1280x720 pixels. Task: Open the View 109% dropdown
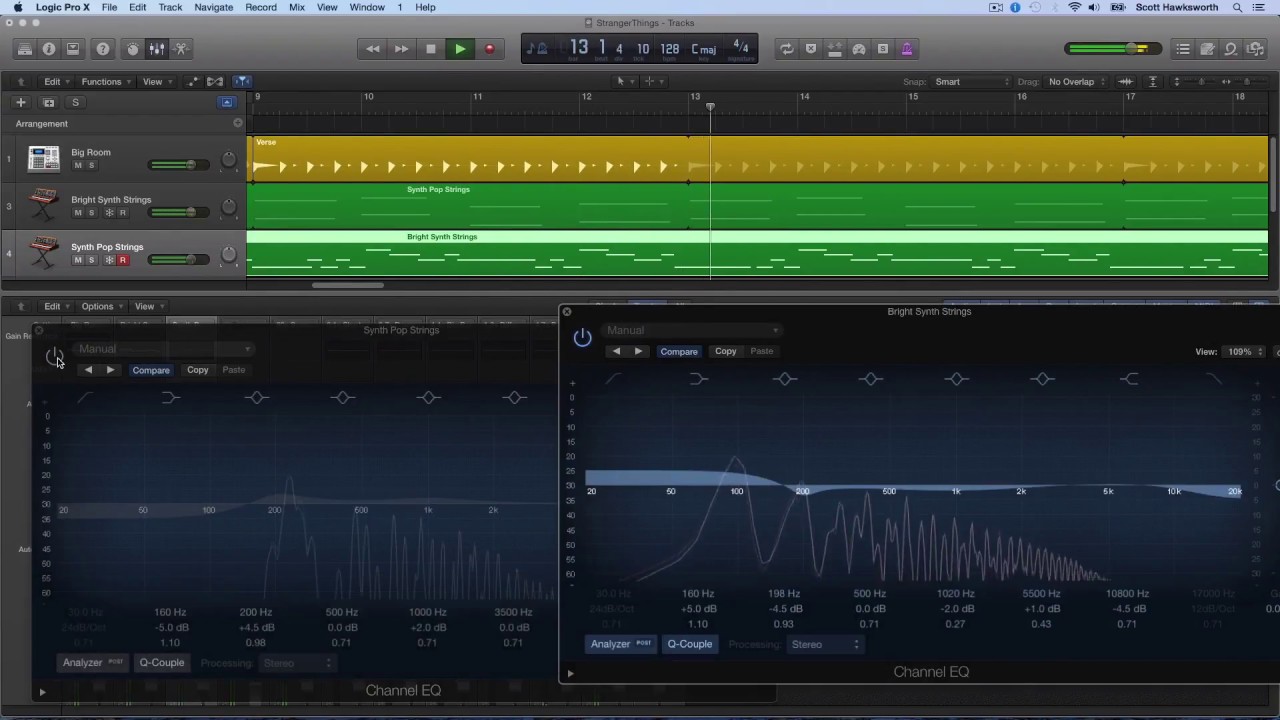1244,352
